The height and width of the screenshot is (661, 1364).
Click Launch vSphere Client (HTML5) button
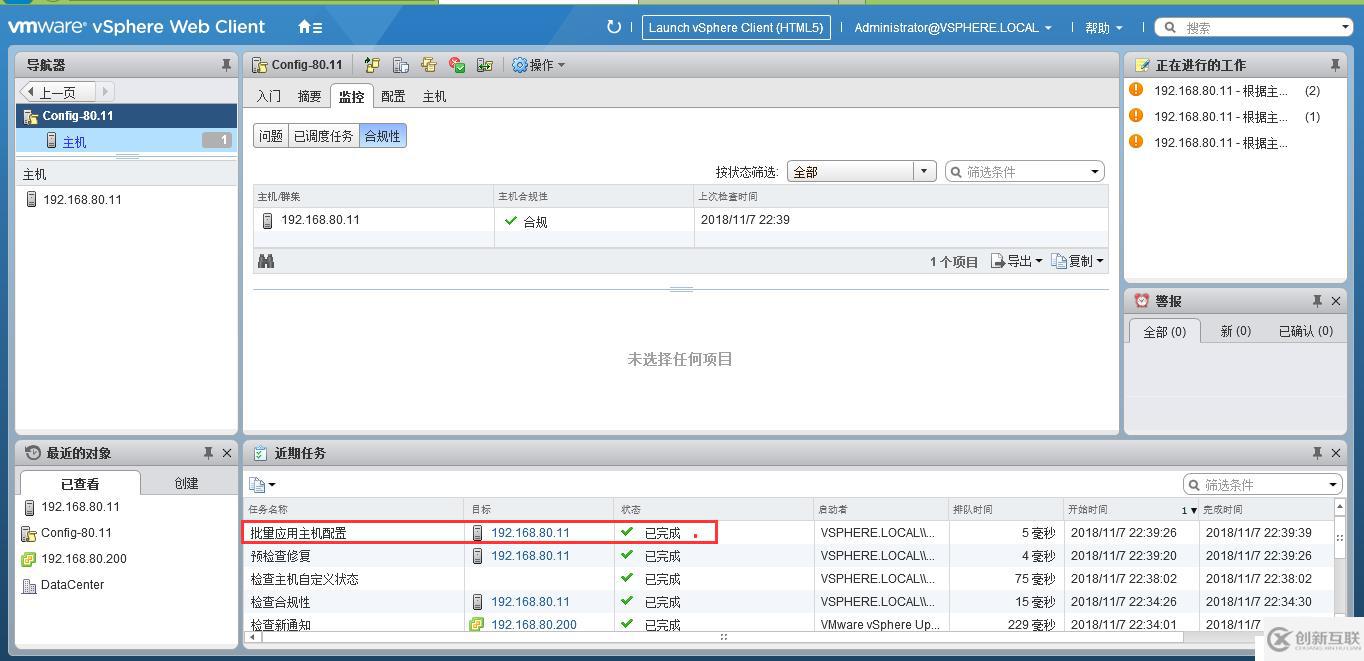[736, 27]
